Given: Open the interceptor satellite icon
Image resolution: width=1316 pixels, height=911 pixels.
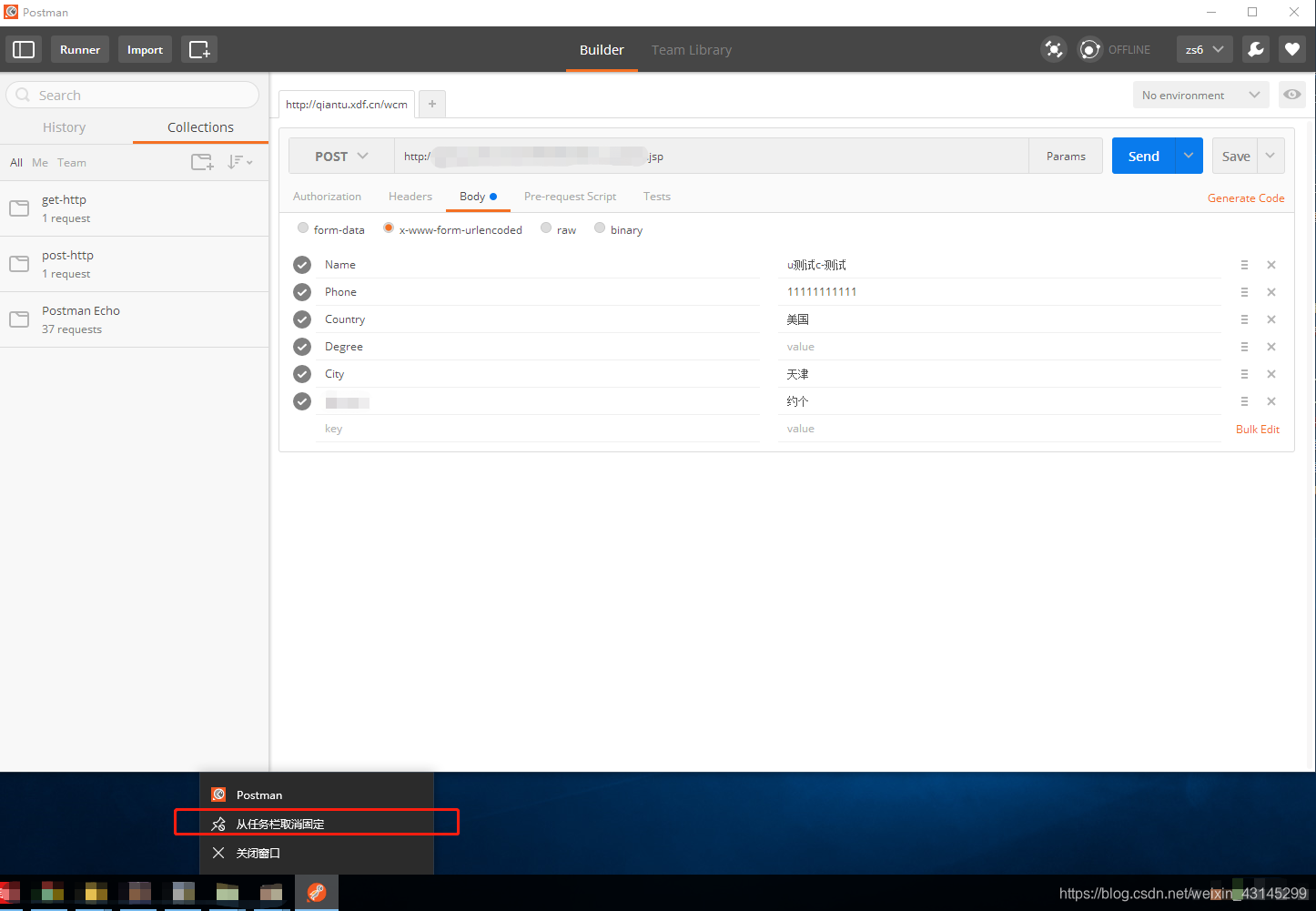Looking at the screenshot, I should (1054, 49).
